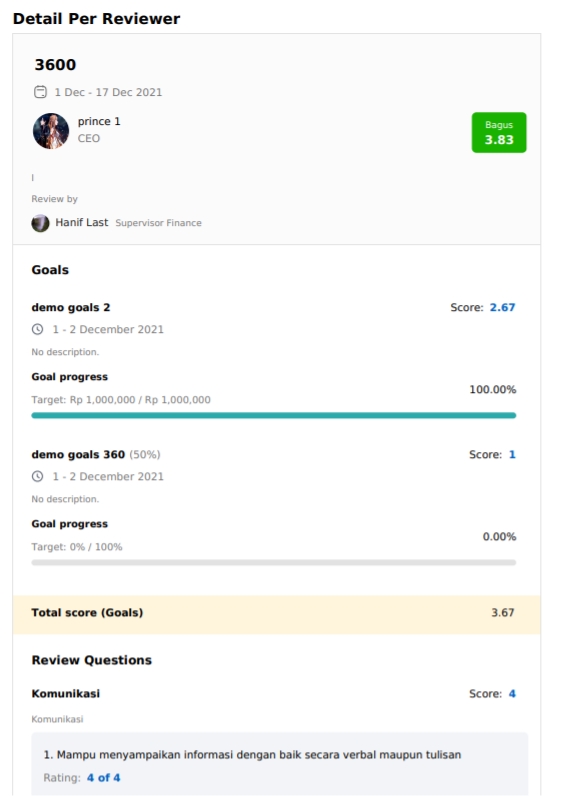
Task: Click the Total score (Goals) row
Action: 277,614
